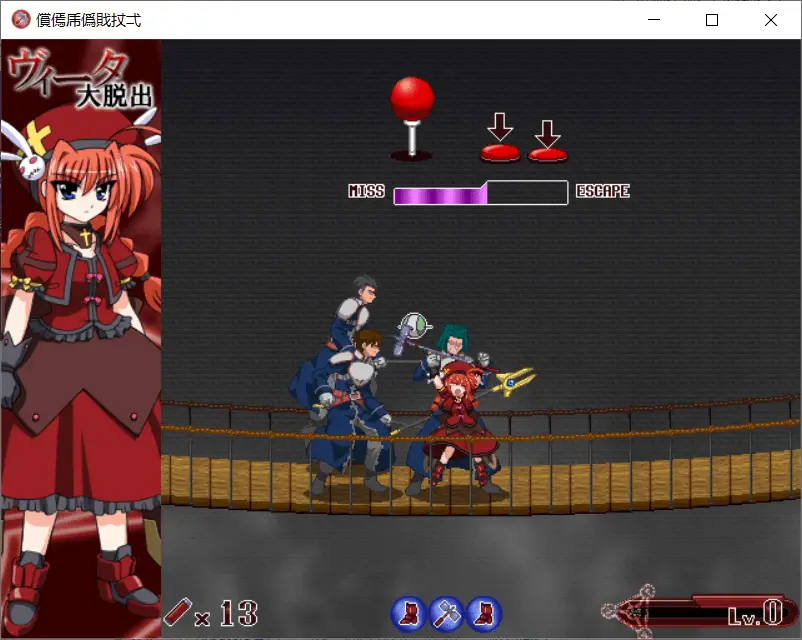Click the game's app icon in title bar
The height and width of the screenshot is (640, 802).
pos(20,19)
